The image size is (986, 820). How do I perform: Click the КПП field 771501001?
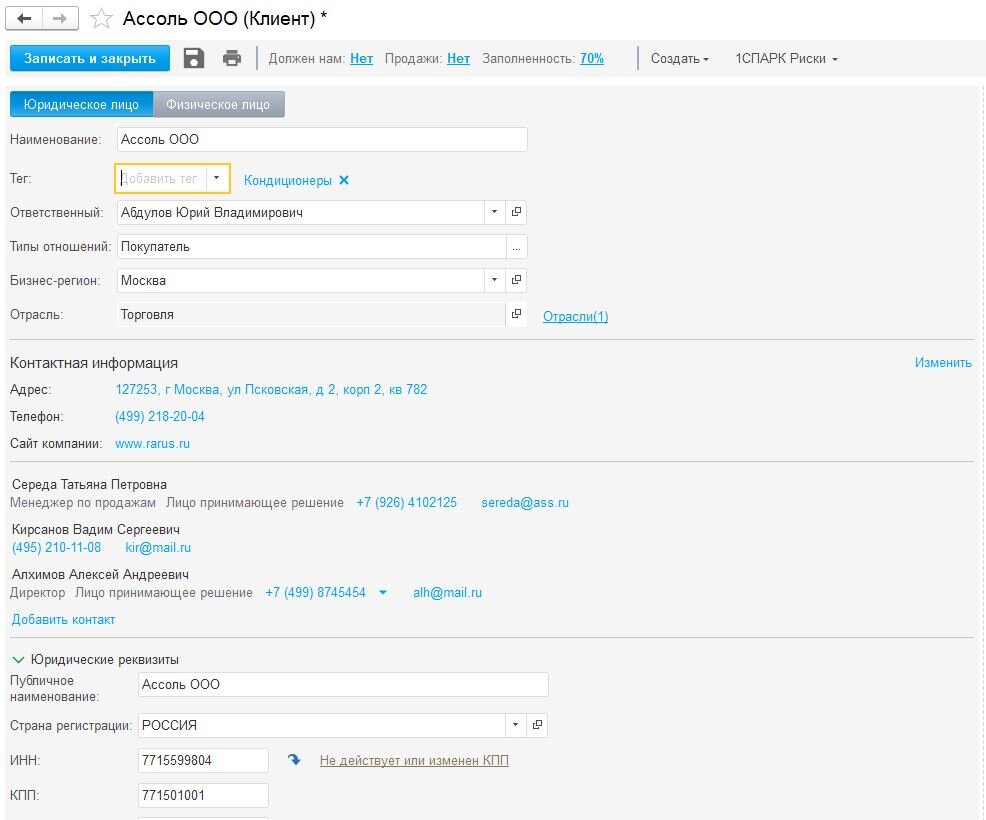point(203,795)
